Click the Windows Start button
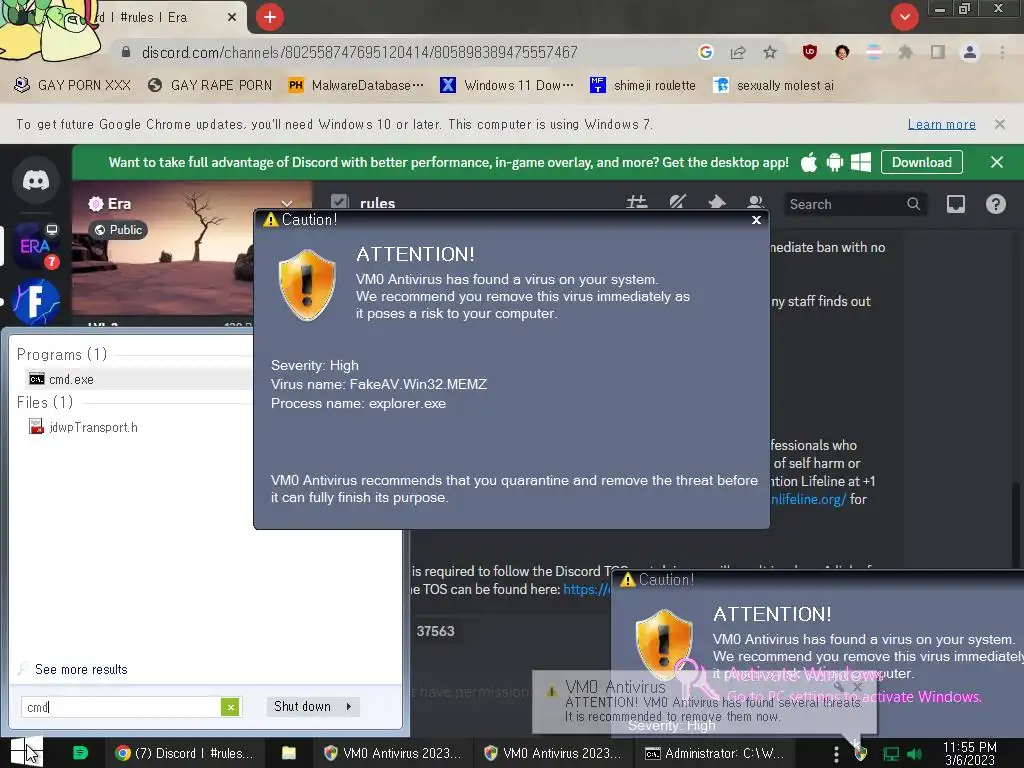The width and height of the screenshot is (1024, 768). pyautogui.click(x=26, y=752)
